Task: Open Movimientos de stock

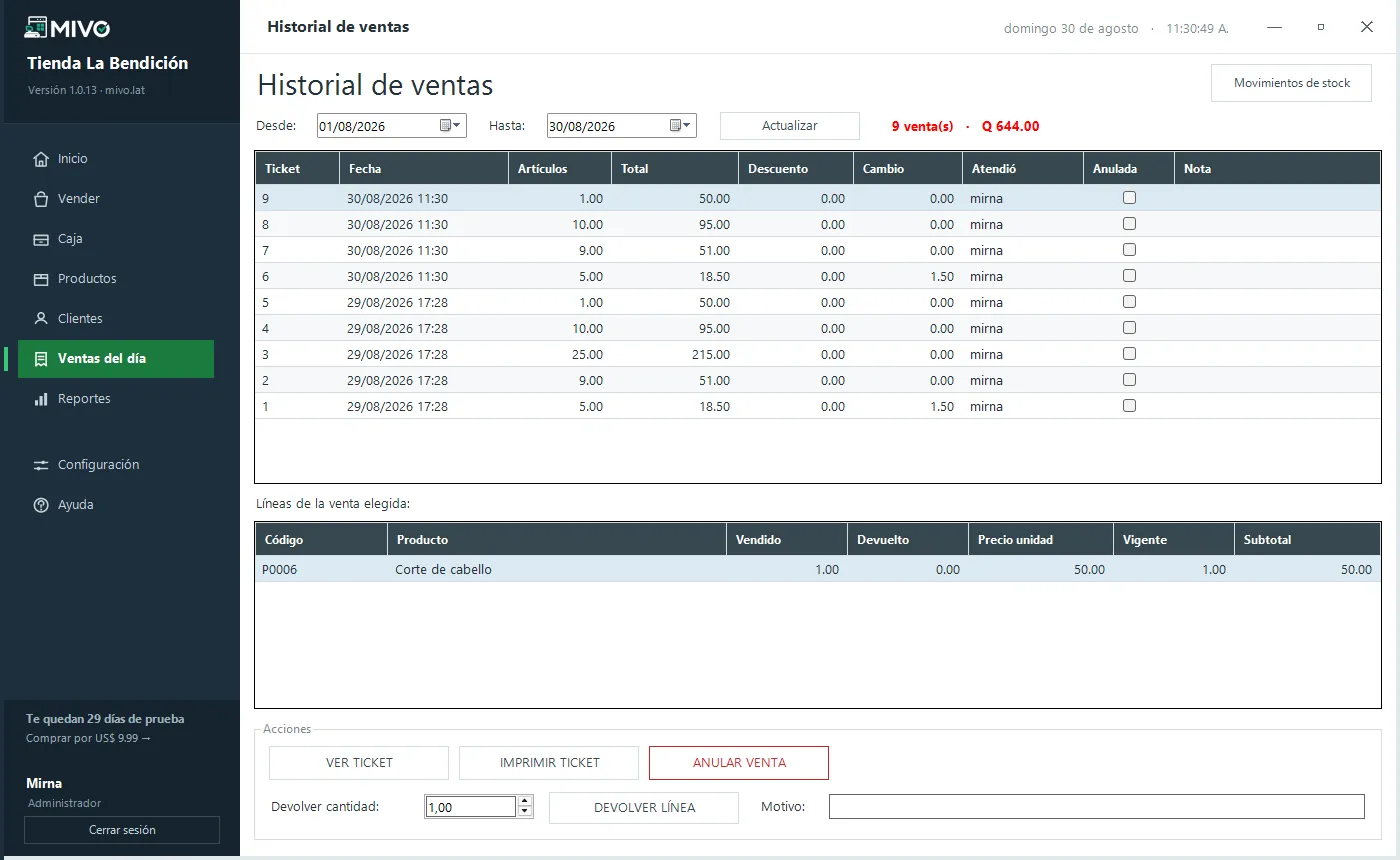Action: (1292, 83)
